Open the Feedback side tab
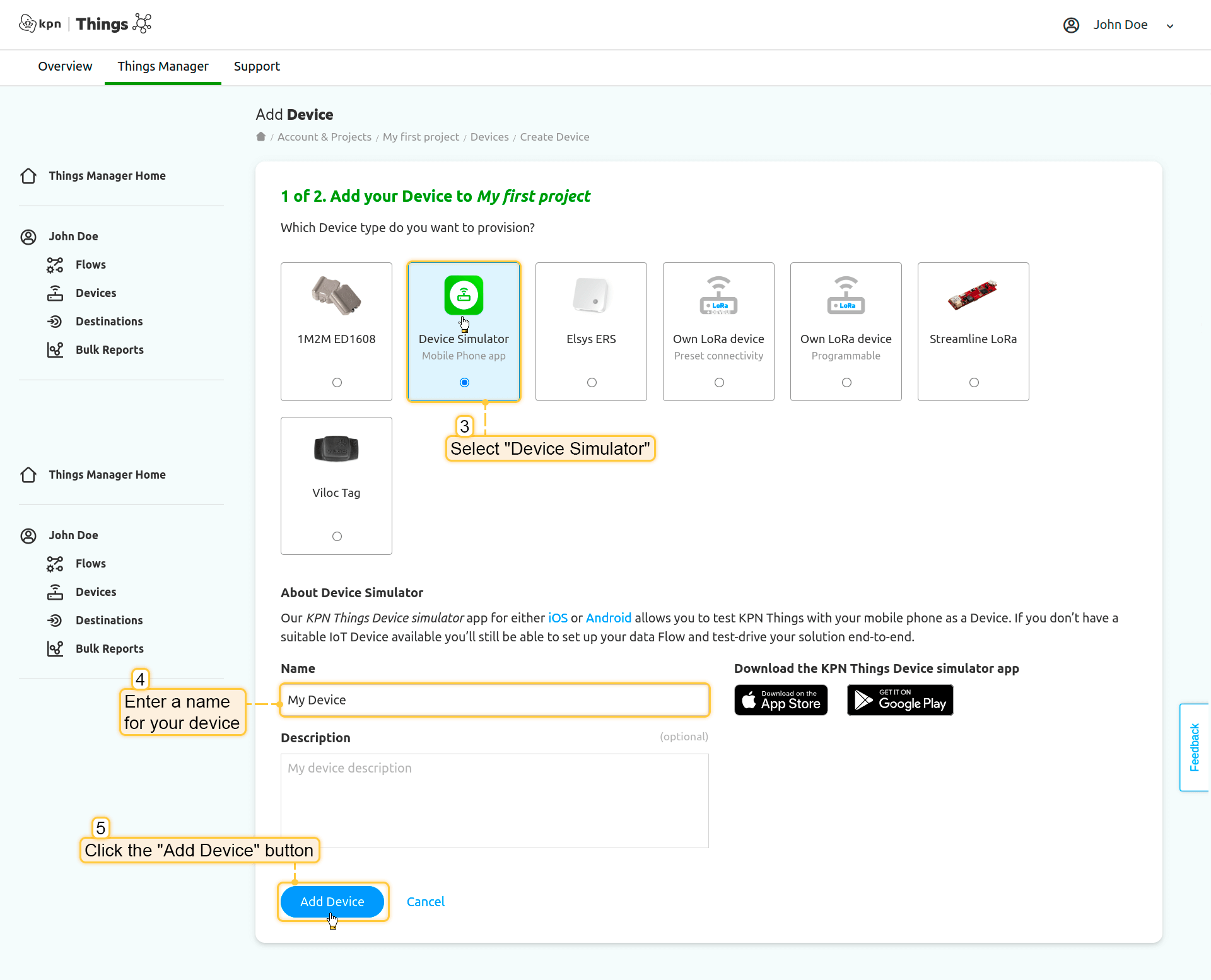This screenshot has height=980, width=1211. (x=1194, y=747)
